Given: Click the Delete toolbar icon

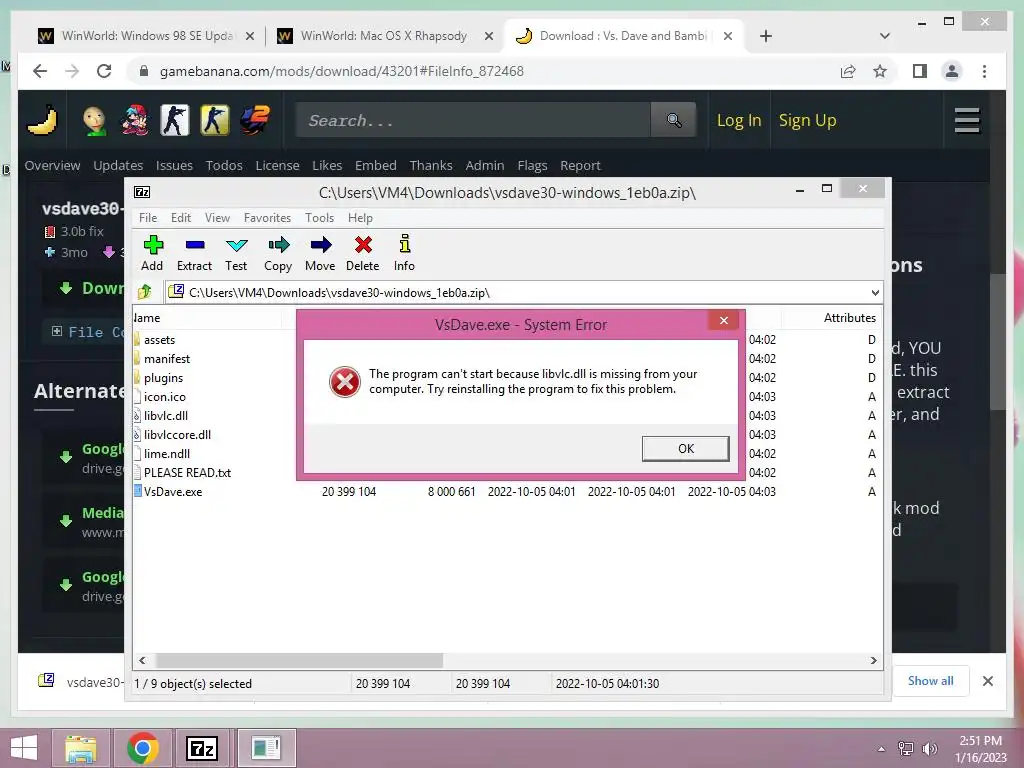Looking at the screenshot, I should (362, 253).
